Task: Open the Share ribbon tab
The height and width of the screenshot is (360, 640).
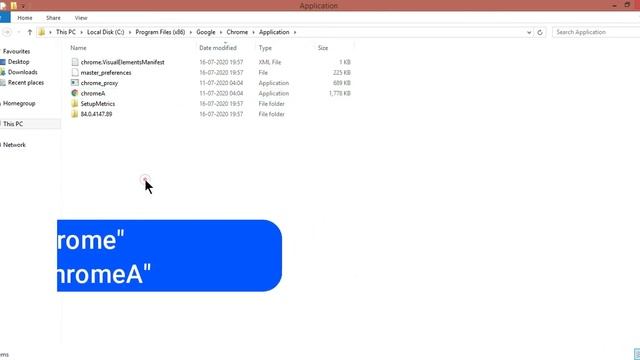Action: [x=53, y=18]
